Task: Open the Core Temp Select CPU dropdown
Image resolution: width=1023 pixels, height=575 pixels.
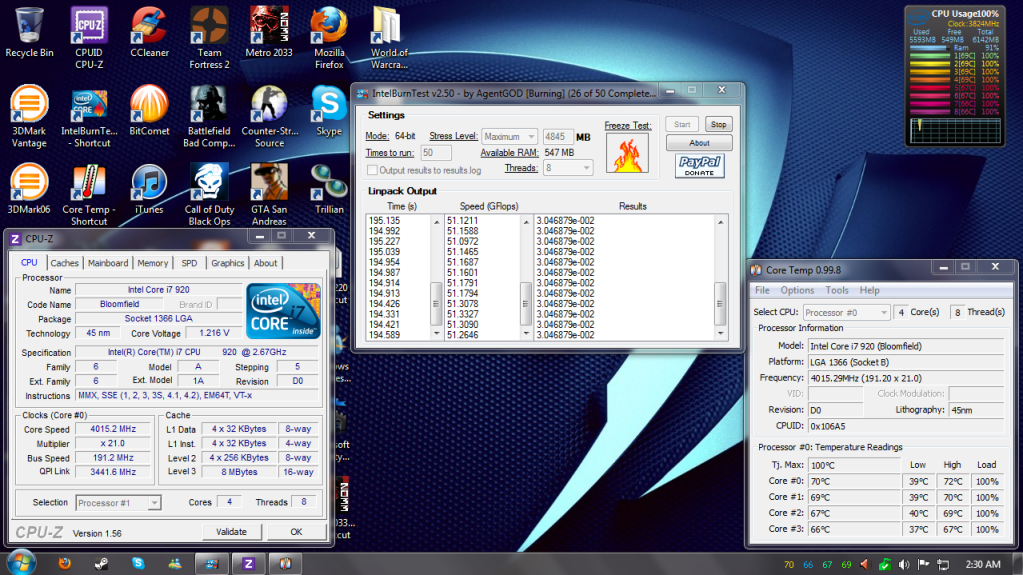Action: click(x=846, y=313)
